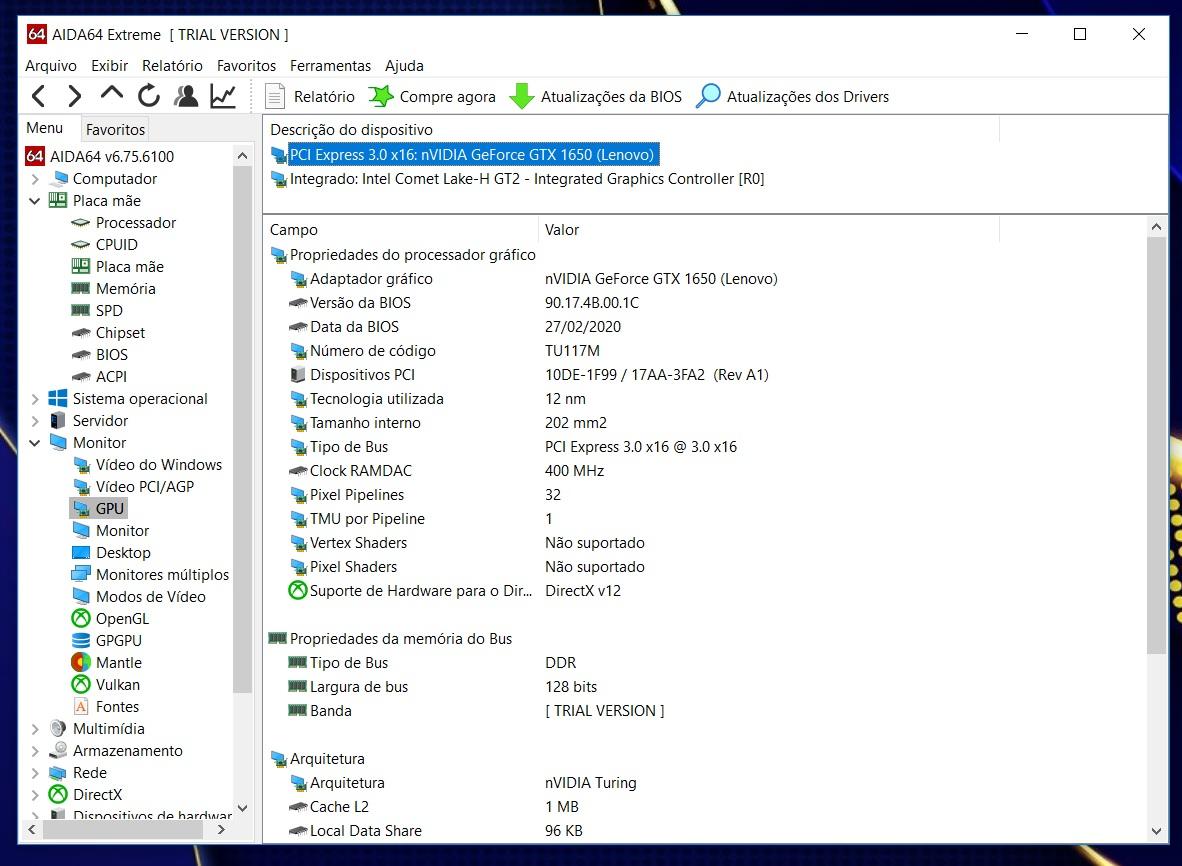Collapse the Placa mãe tree node

pyautogui.click(x=35, y=200)
